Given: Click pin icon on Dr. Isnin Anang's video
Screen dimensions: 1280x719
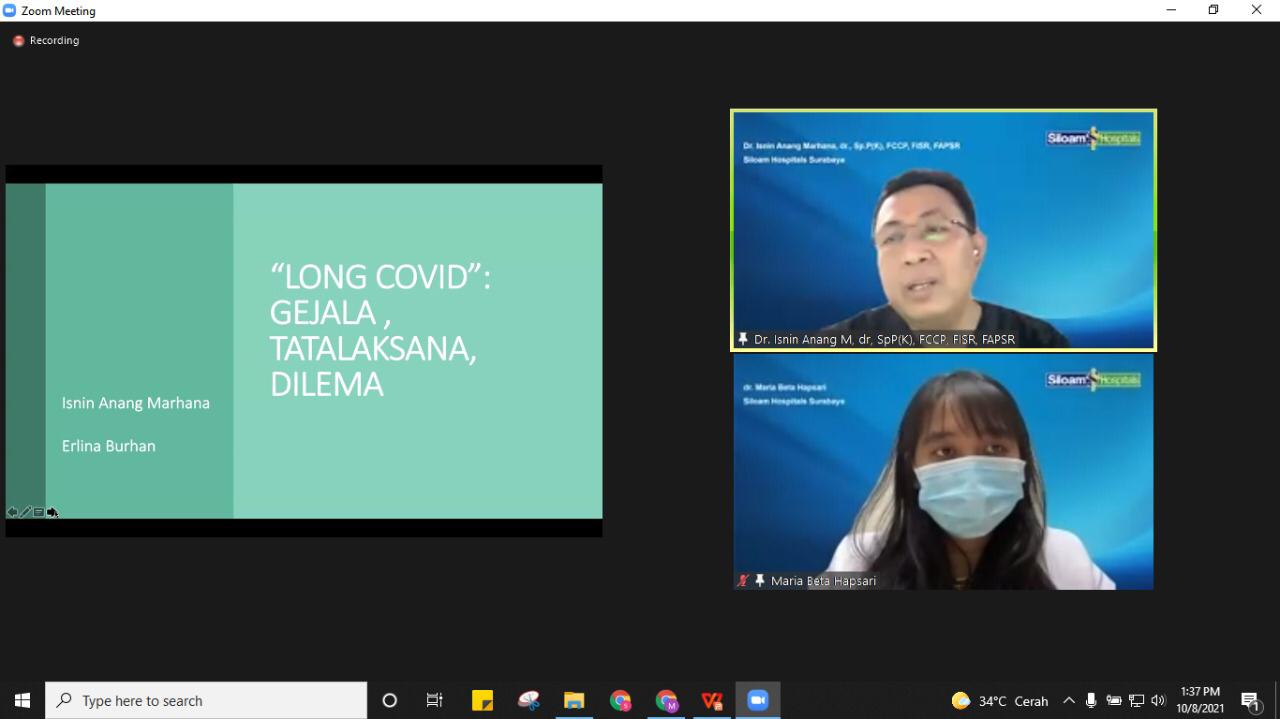Looking at the screenshot, I should coord(743,339).
